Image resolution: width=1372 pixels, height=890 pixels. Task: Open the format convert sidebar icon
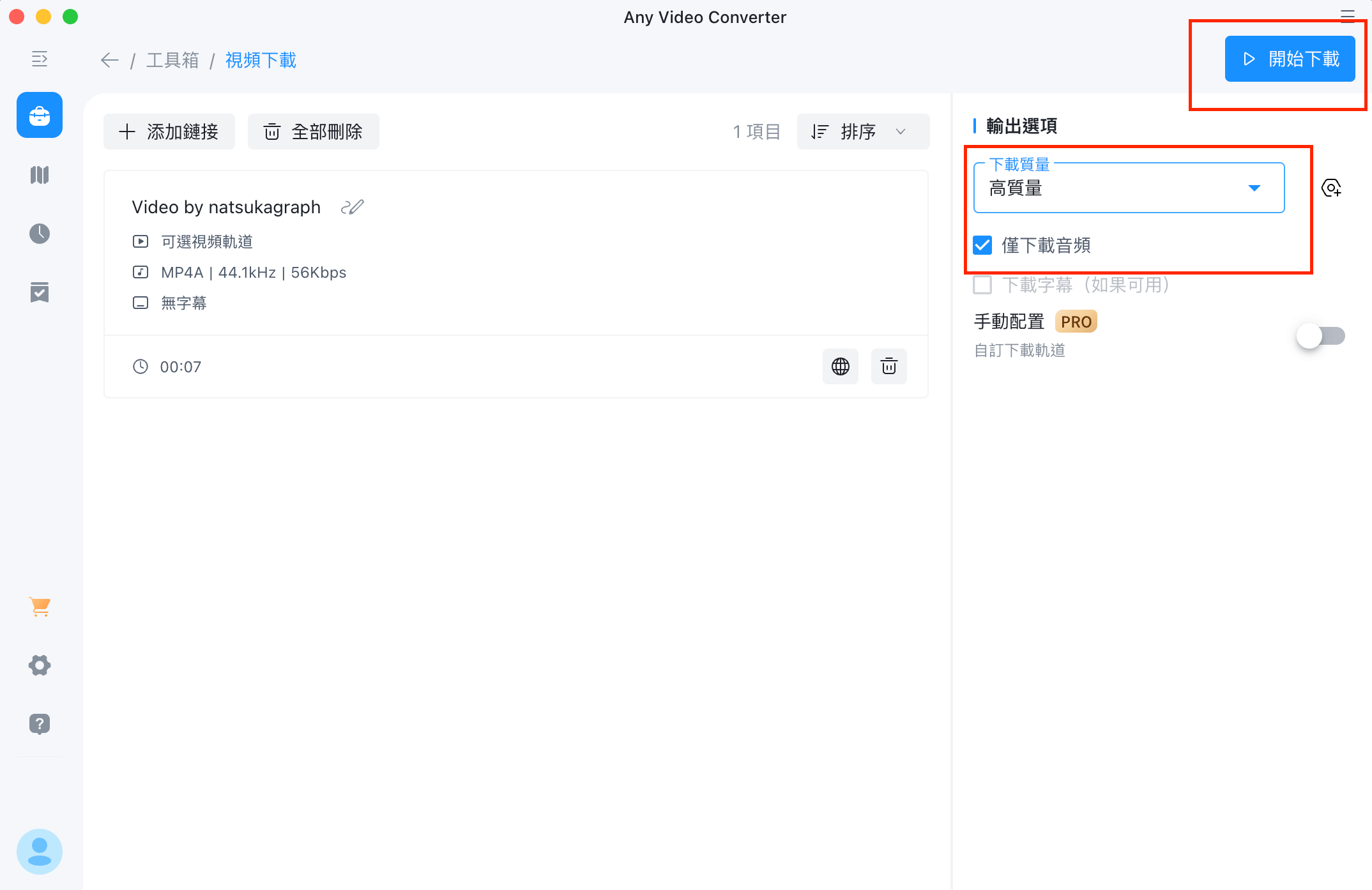(40, 175)
